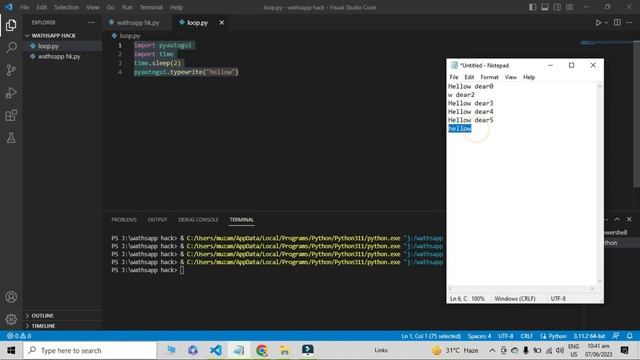640x360 pixels.
Task: Open Source Control view
Action: tap(11, 70)
